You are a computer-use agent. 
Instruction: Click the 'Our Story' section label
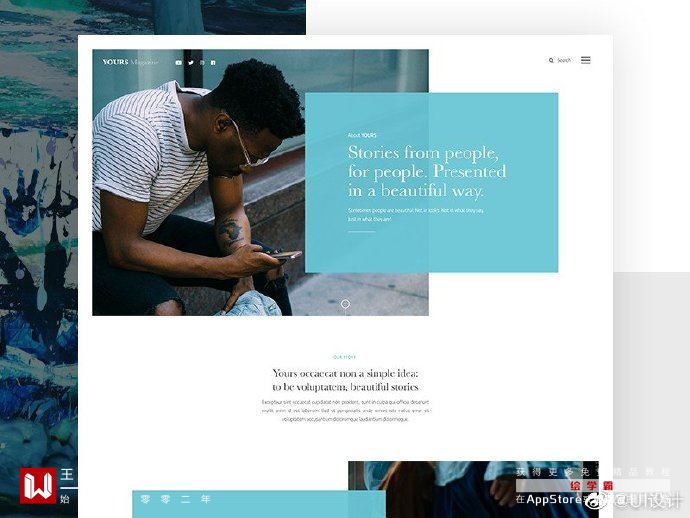(x=345, y=357)
